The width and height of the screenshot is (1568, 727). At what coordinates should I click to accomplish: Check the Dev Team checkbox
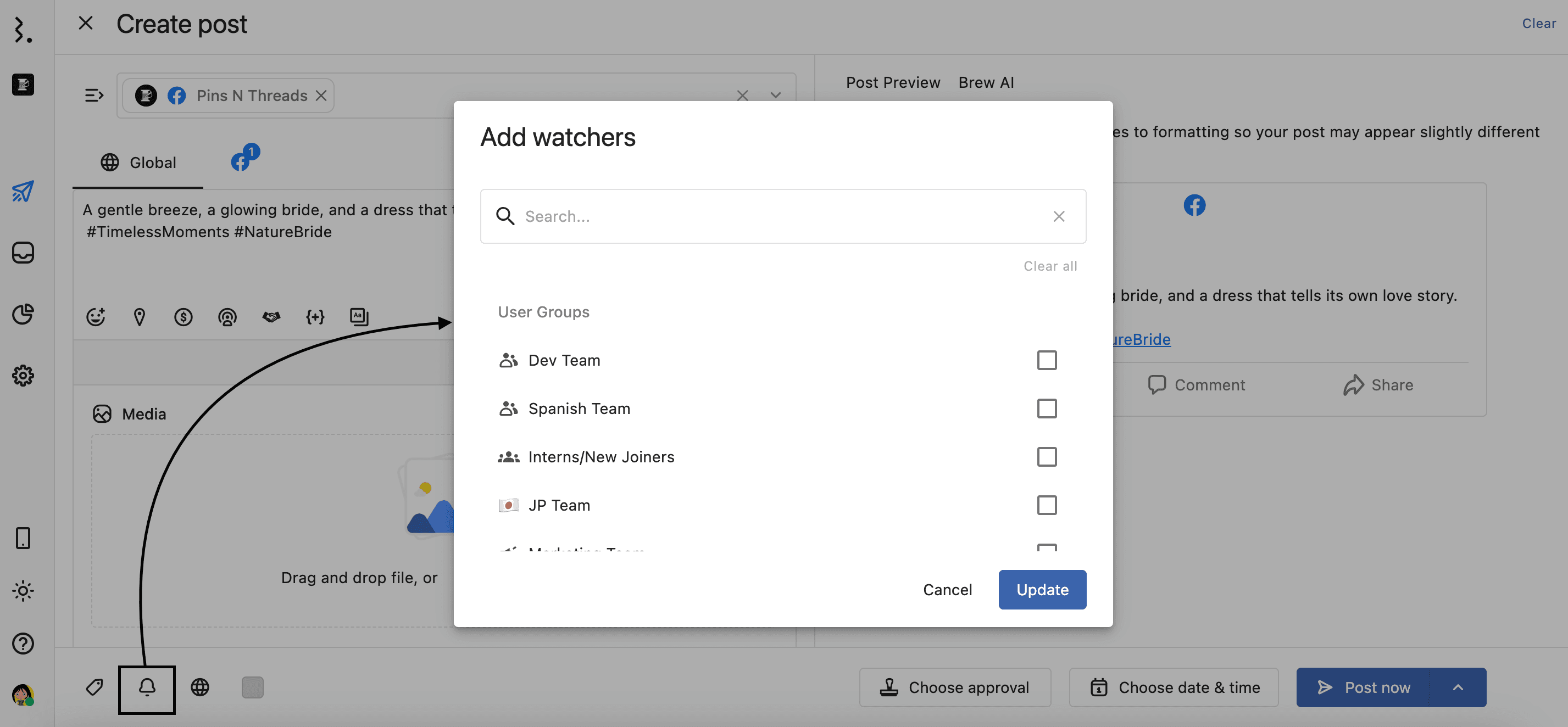(1047, 360)
